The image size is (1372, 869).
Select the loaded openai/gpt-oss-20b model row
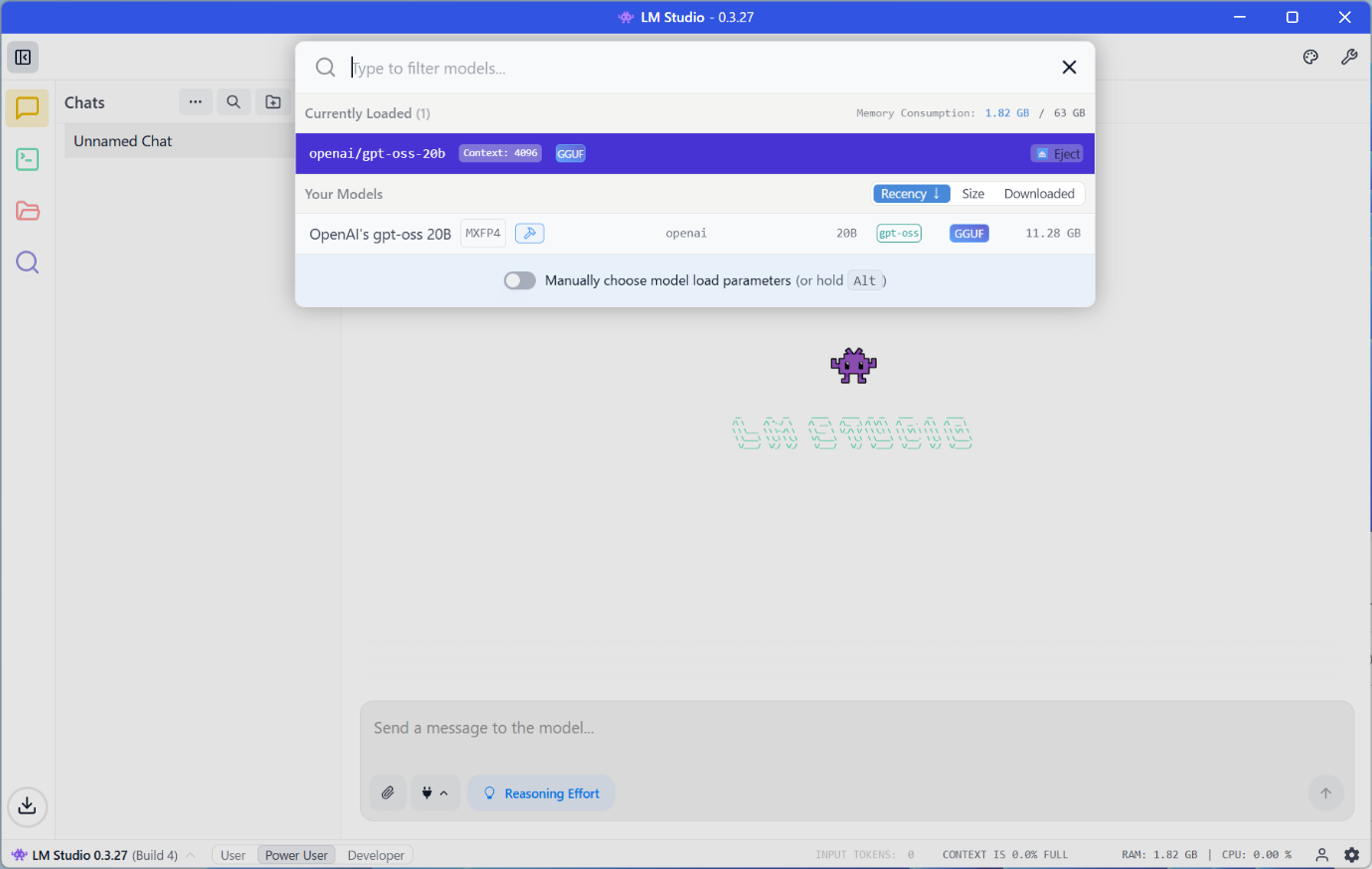(695, 154)
